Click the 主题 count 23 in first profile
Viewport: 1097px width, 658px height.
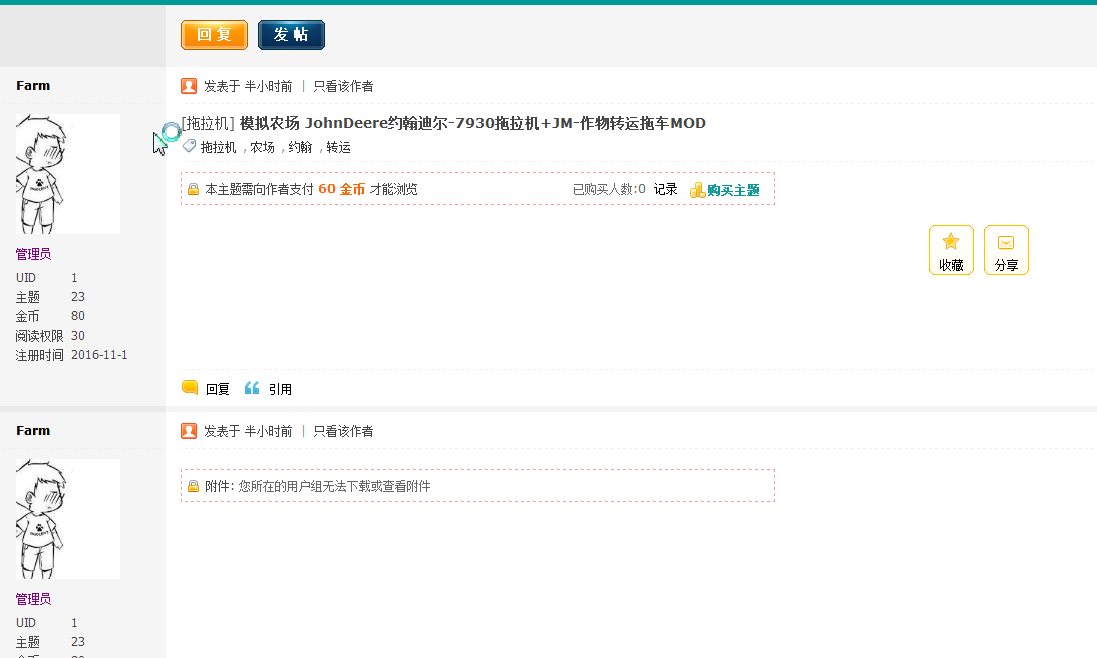78,297
